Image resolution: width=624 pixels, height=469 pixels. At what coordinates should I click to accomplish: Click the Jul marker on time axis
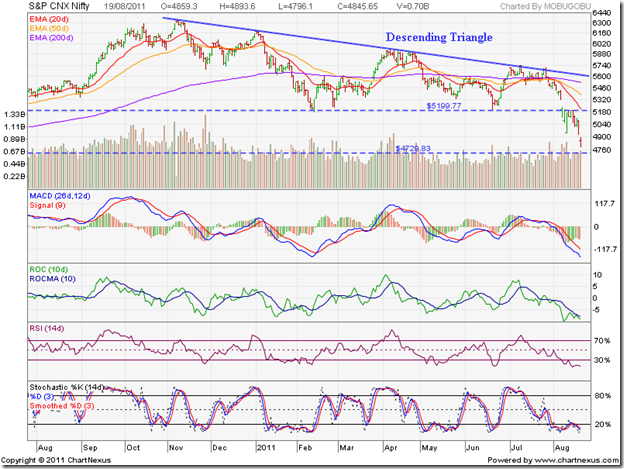(x=516, y=448)
